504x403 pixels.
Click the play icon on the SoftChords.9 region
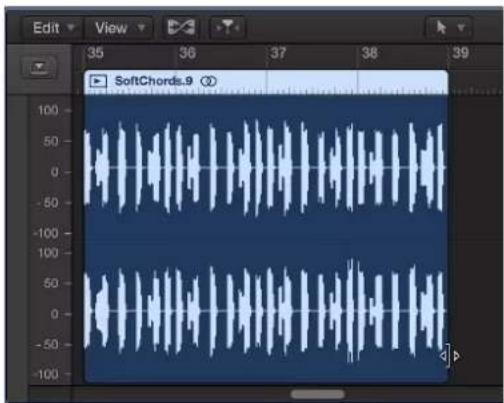pos(98,81)
